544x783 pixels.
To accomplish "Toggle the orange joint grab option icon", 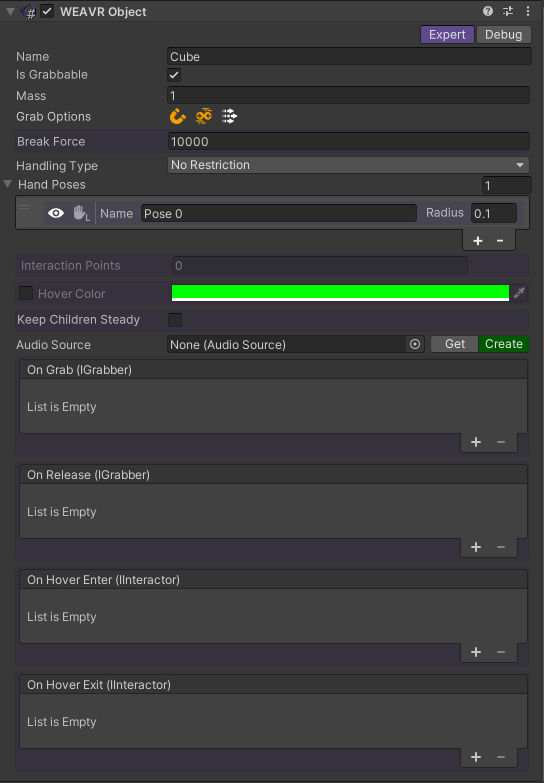I will point(204,116).
